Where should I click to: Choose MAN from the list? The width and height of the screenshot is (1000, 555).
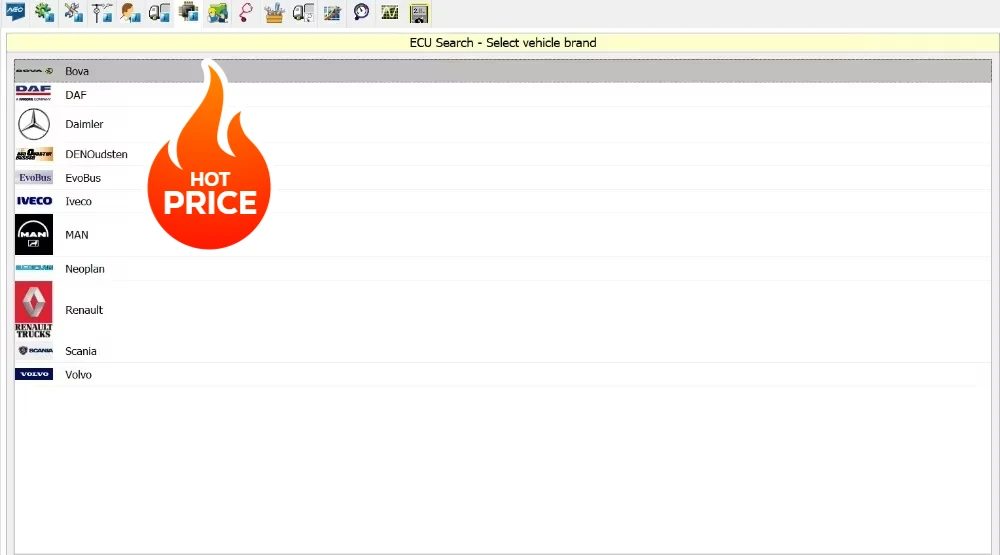point(503,235)
